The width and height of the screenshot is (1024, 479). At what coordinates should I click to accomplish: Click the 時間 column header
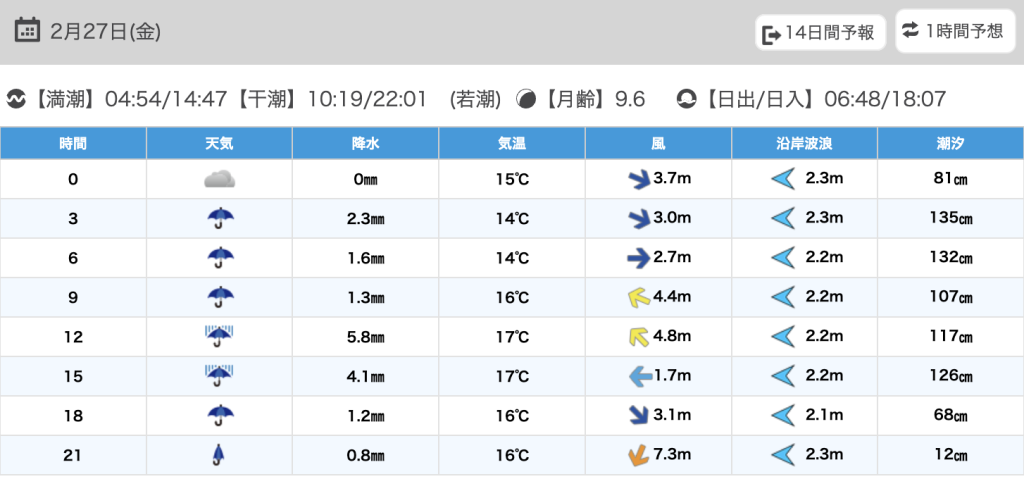click(73, 143)
